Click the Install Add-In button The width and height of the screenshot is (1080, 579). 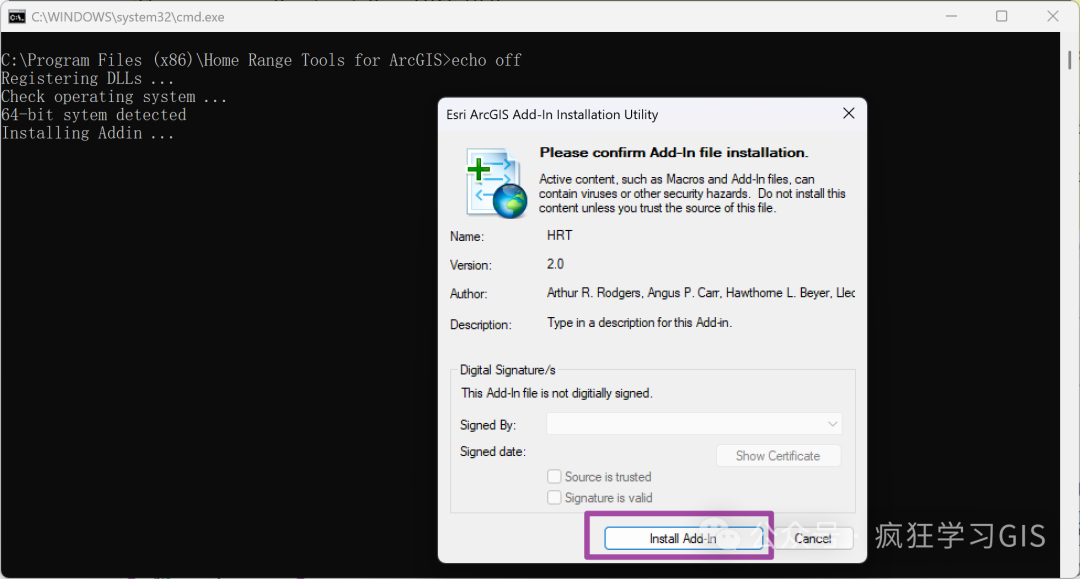coord(683,538)
